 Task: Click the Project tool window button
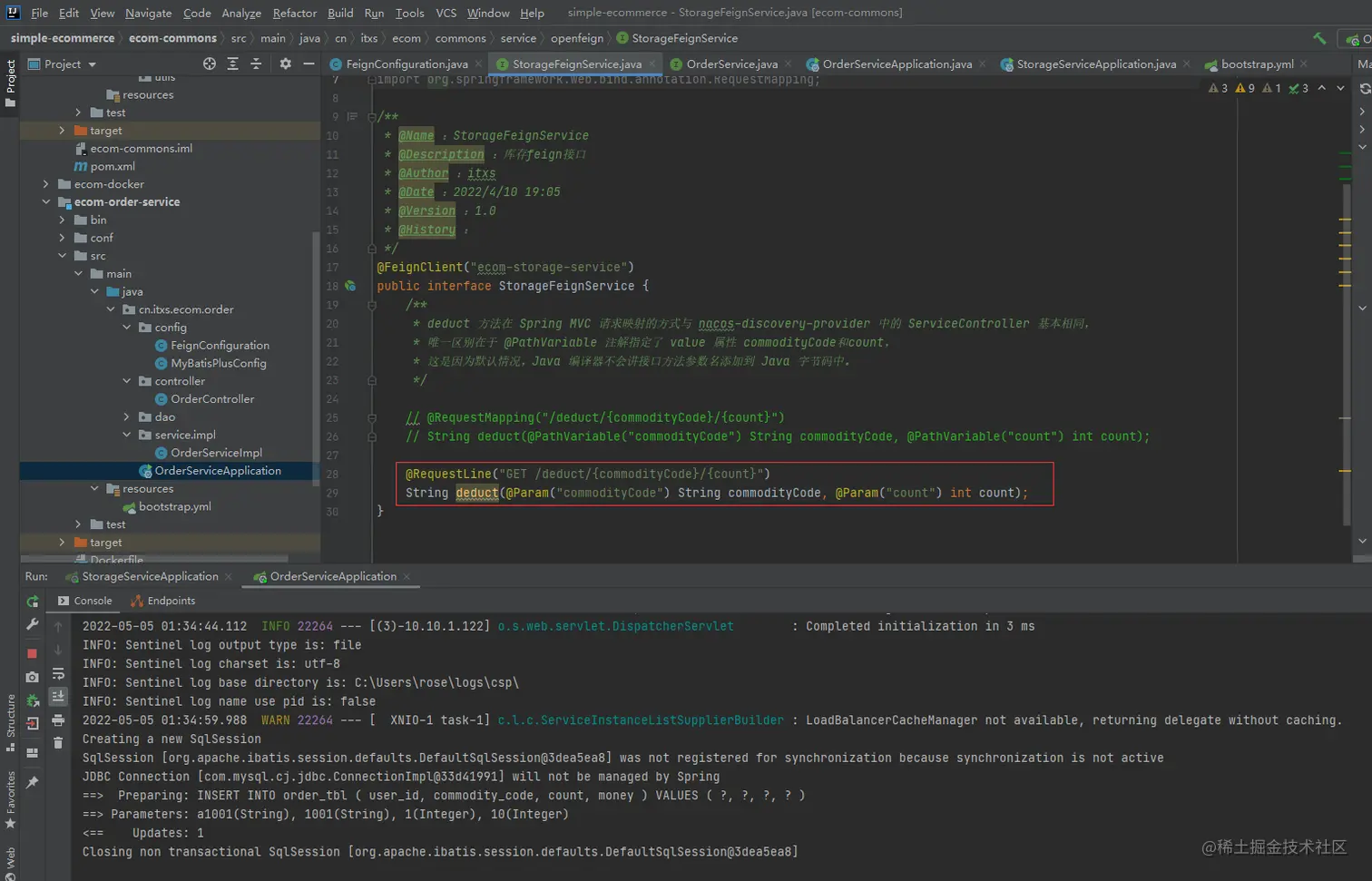click(x=10, y=83)
